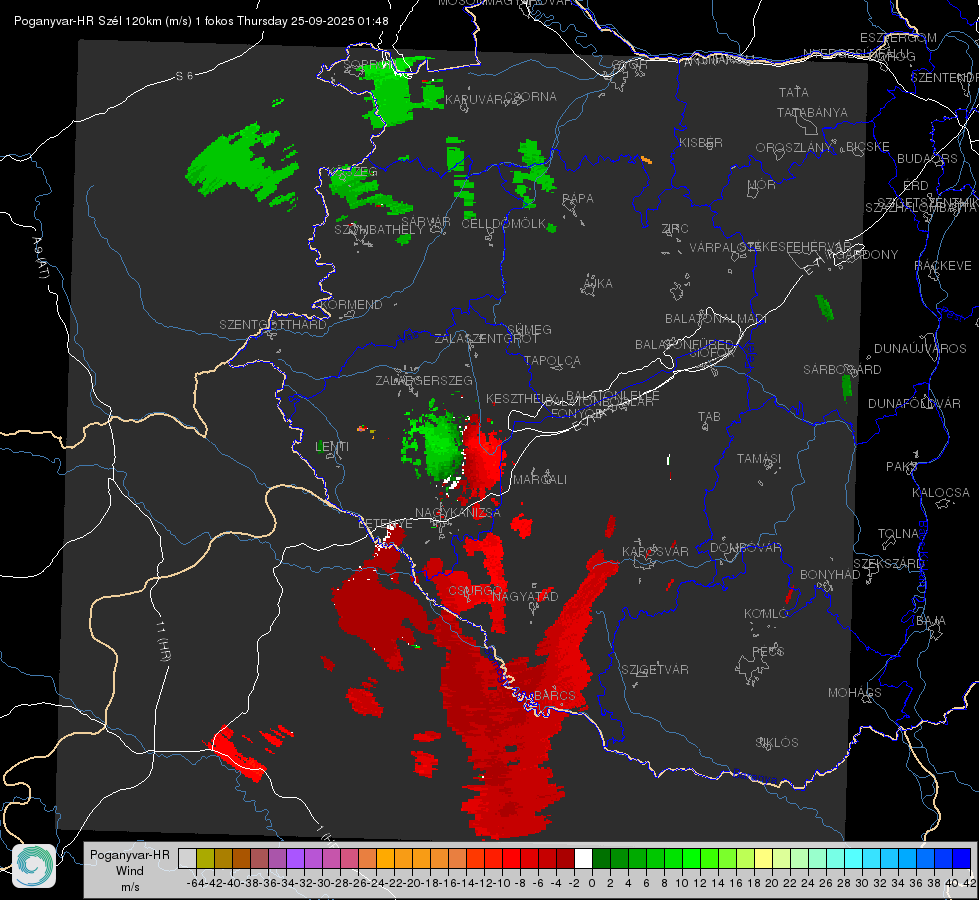
Task: Select the SARBOGARD label
Action: tap(842, 370)
